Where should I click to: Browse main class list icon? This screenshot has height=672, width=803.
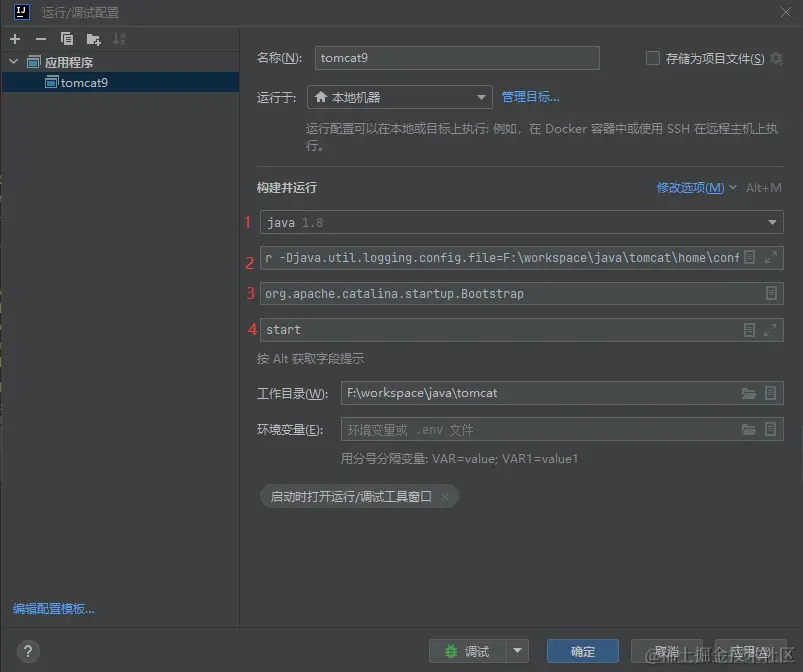point(771,293)
